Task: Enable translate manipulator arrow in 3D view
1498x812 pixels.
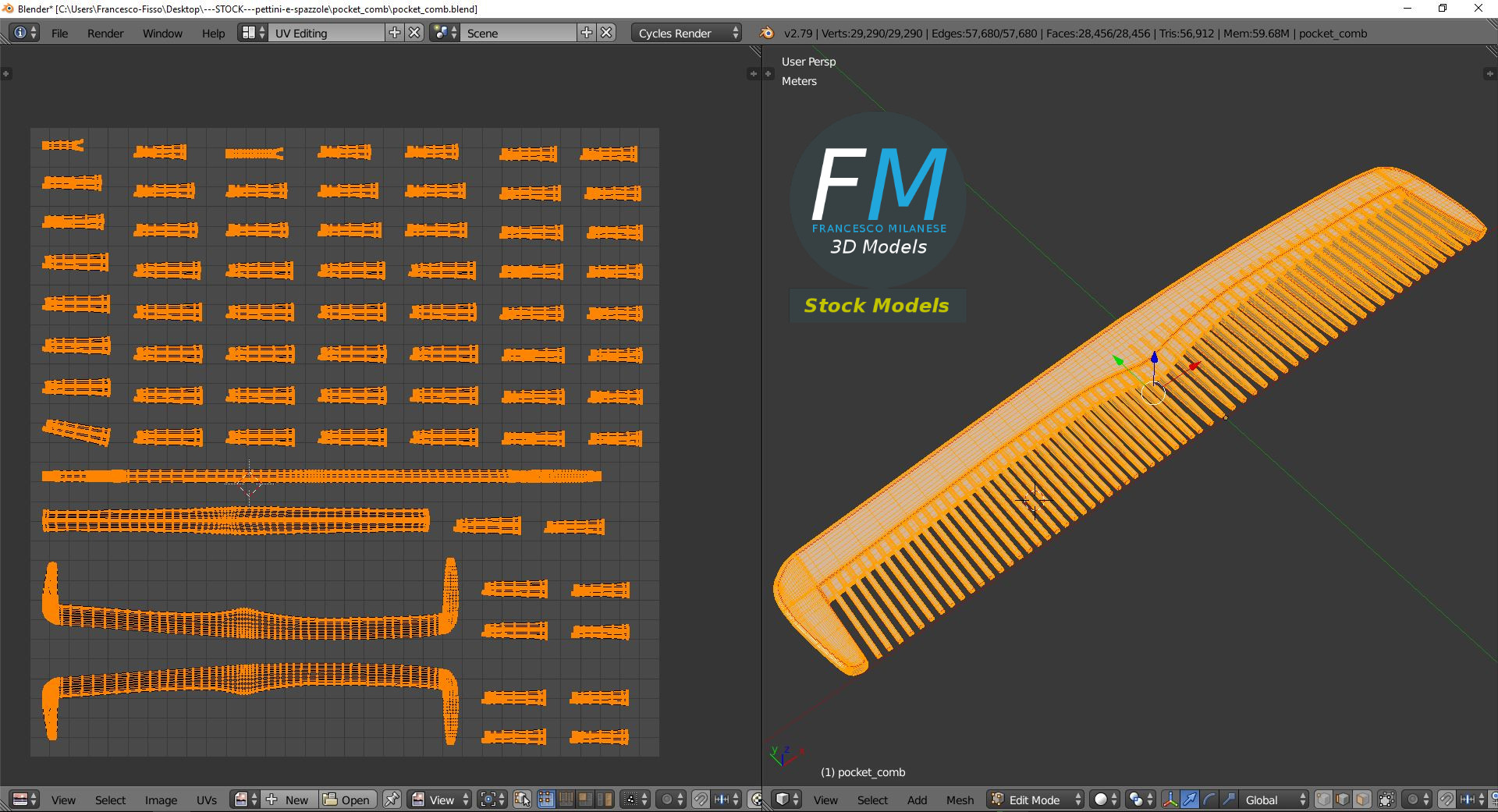Action: pos(1189,800)
